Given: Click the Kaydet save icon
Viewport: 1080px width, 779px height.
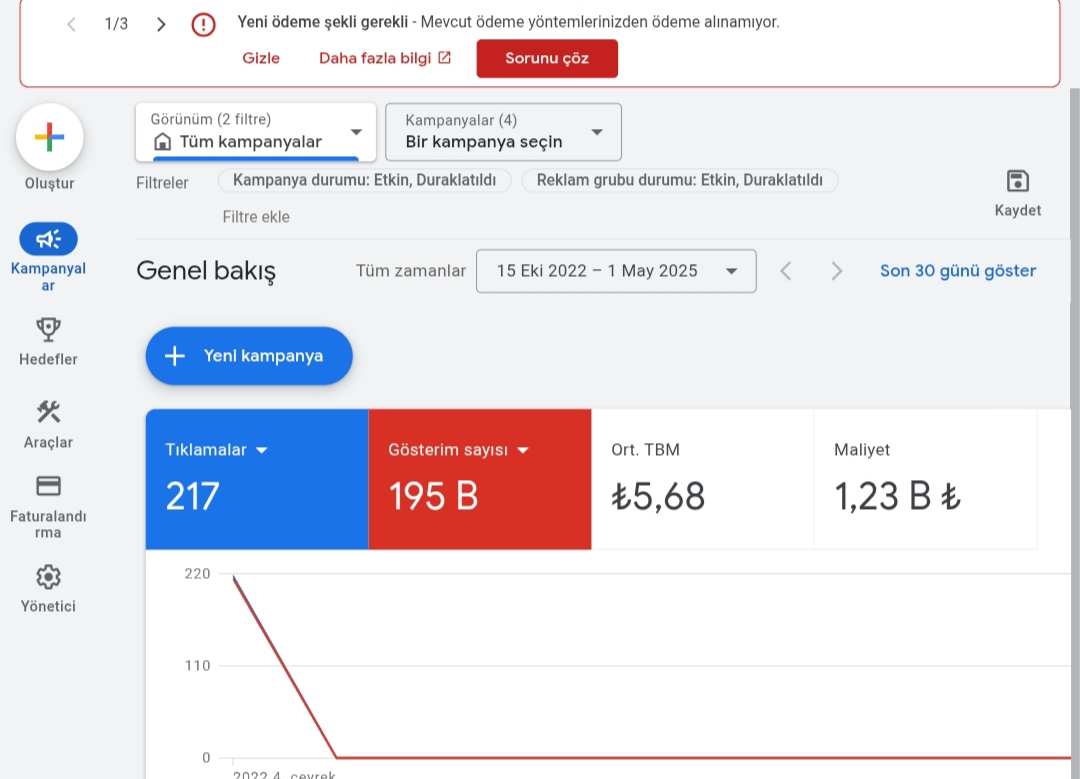Looking at the screenshot, I should (1017, 181).
